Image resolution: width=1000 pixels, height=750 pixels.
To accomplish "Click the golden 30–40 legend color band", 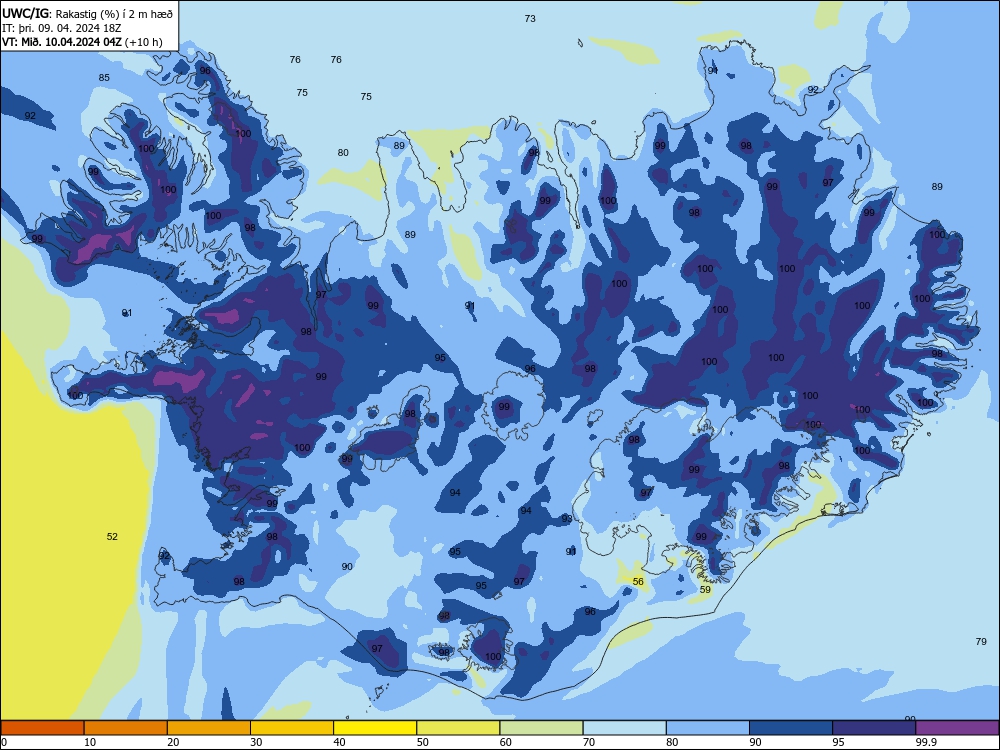I will tap(292, 728).
